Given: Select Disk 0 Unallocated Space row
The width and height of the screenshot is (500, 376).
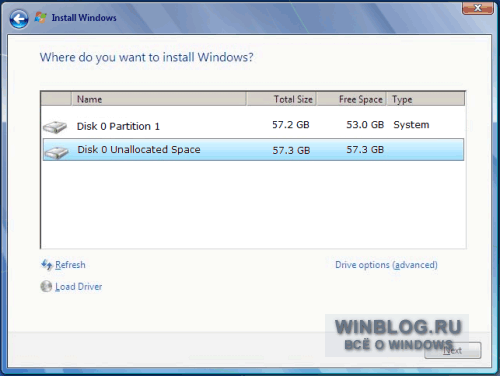Looking at the screenshot, I should pyautogui.click(x=253, y=150).
